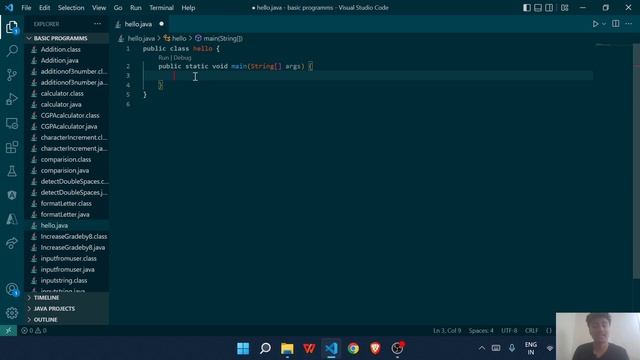
Task: Click the Debug CodeLens link above main
Action: pos(182,58)
